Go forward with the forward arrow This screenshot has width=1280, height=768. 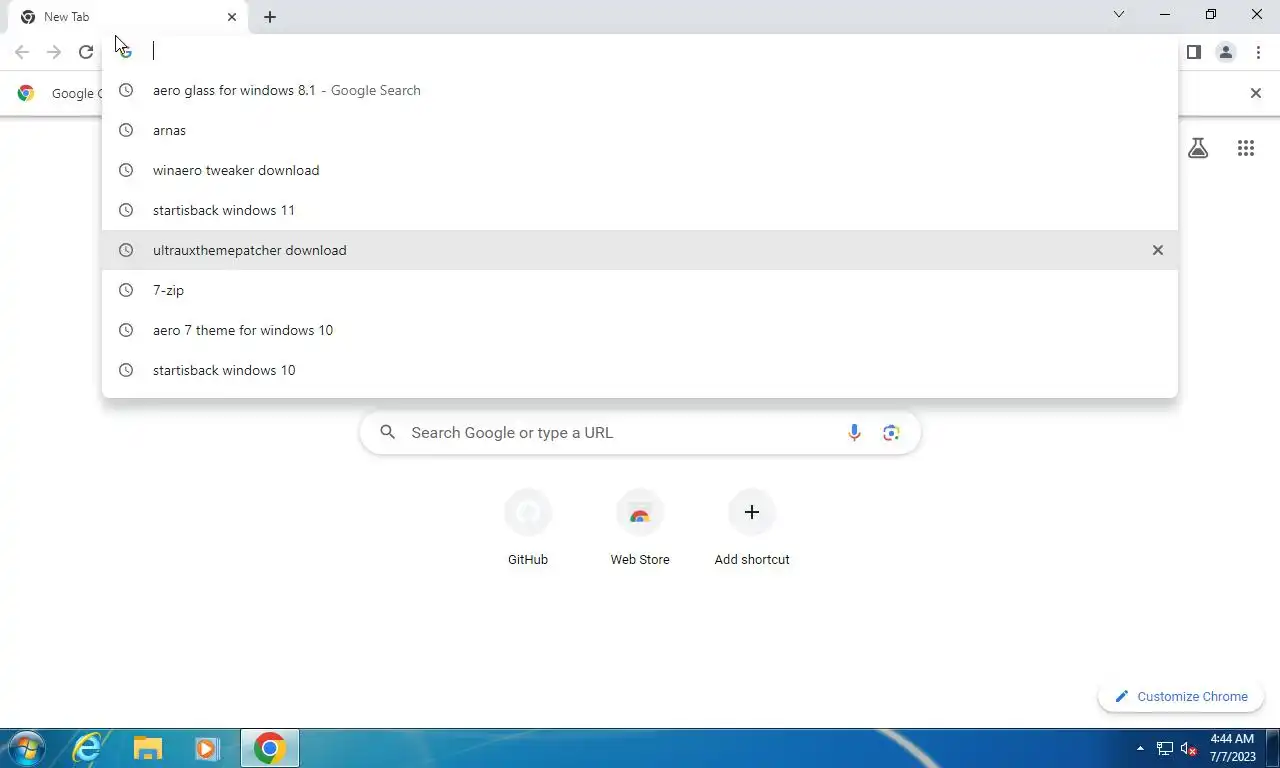click(x=54, y=52)
